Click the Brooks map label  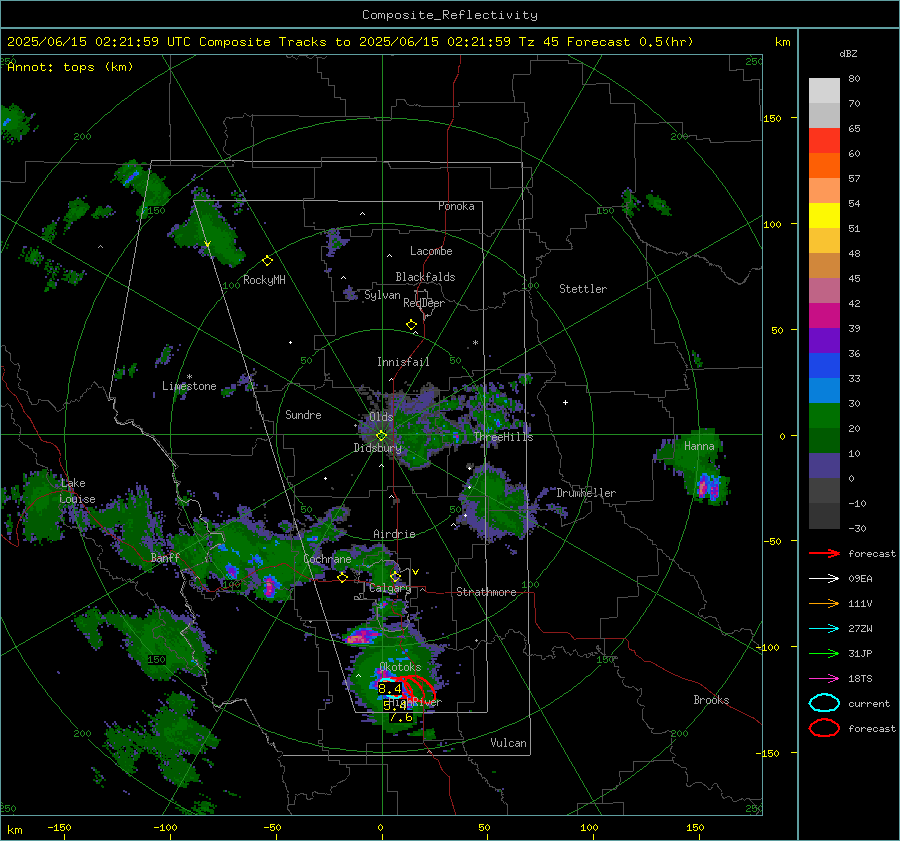coord(711,700)
